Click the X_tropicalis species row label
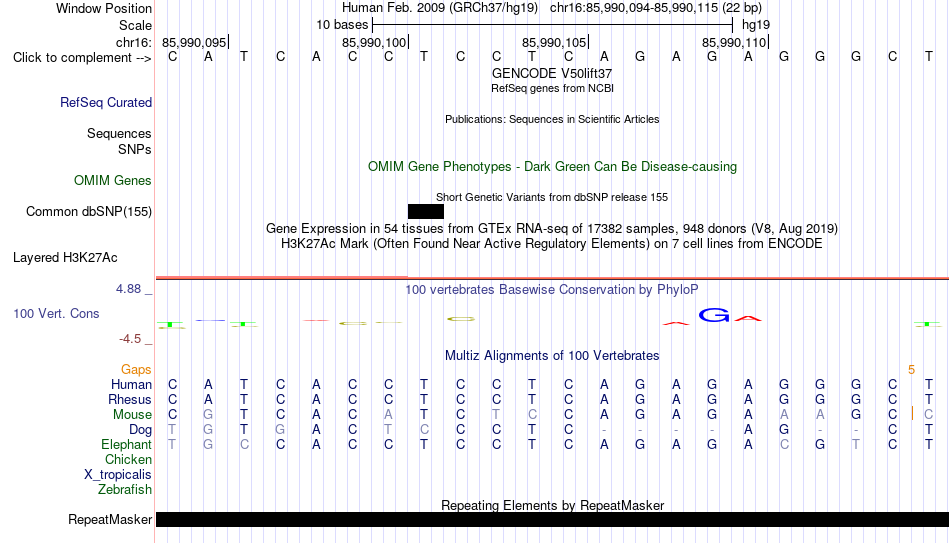This screenshot has width=950, height=543. (118, 475)
